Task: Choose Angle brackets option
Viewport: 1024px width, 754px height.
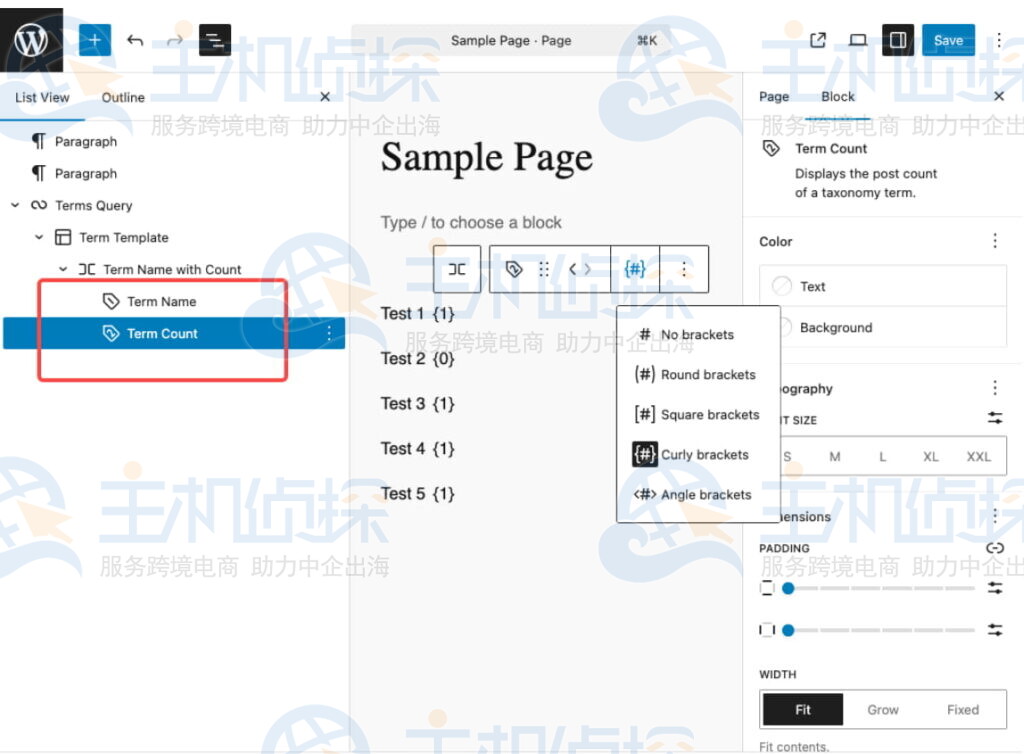Action: click(x=698, y=495)
